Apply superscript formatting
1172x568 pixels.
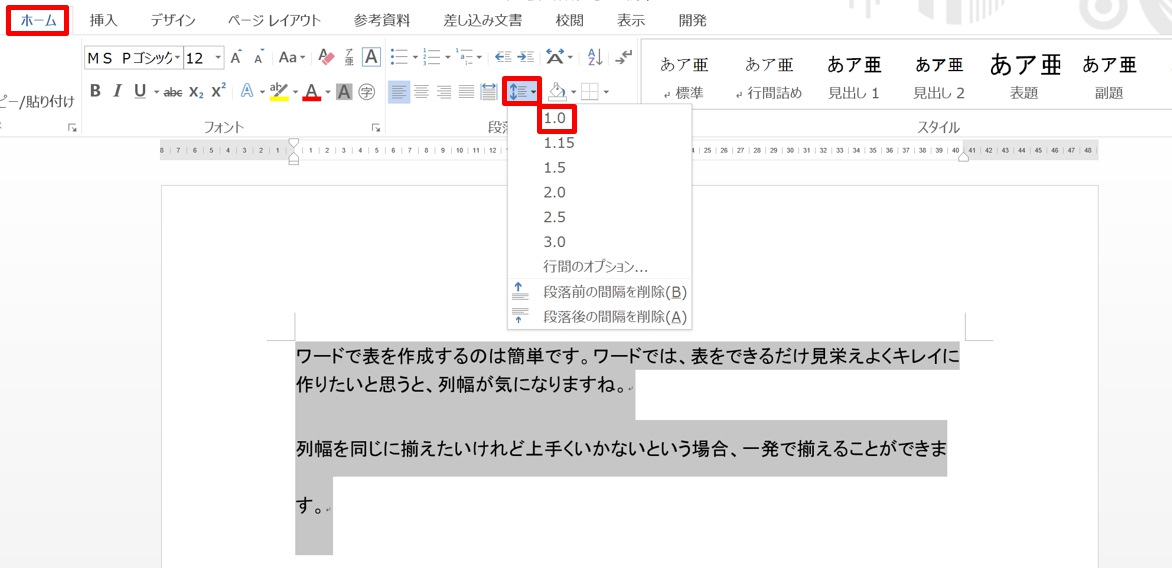point(218,91)
